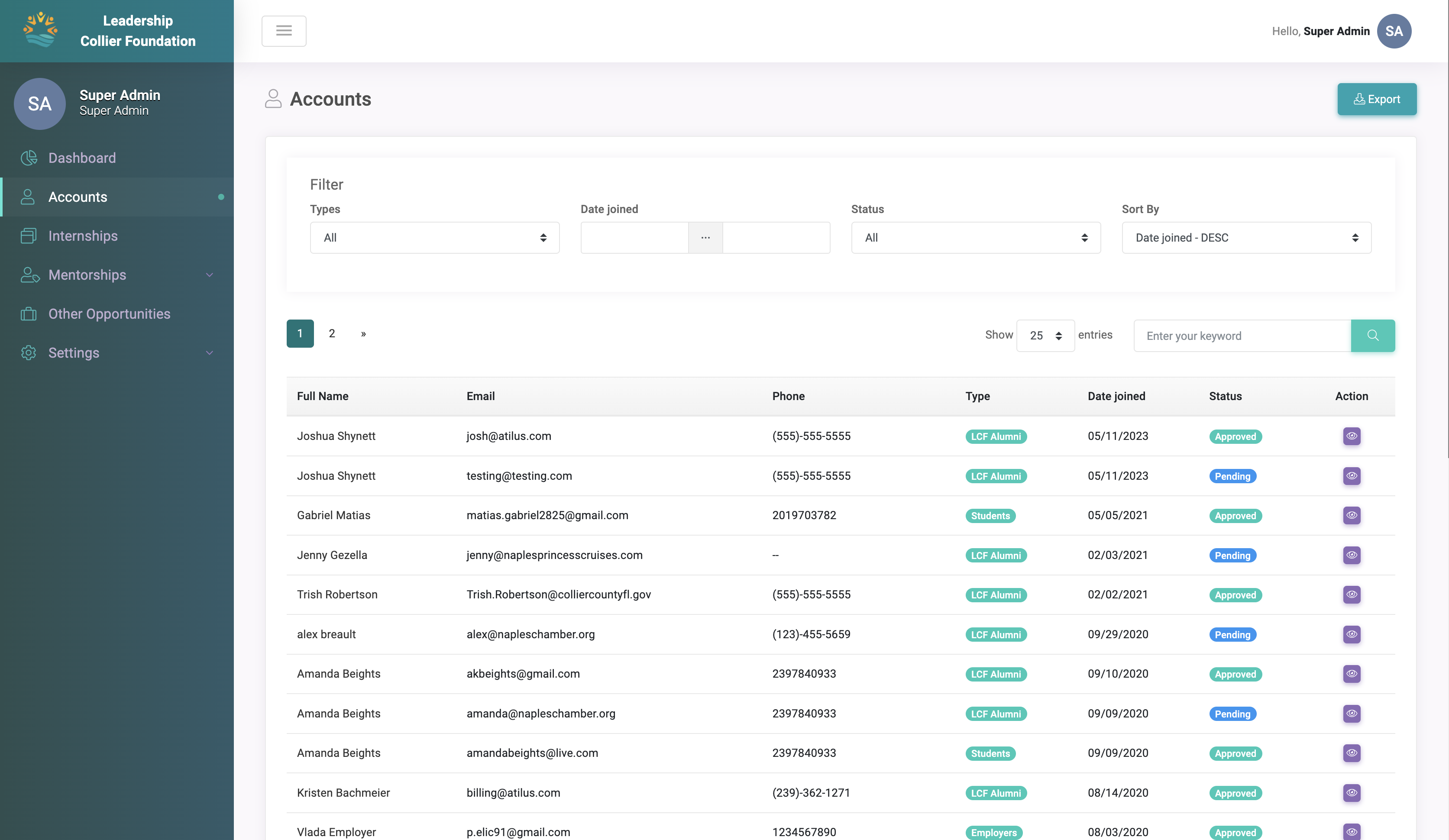This screenshot has height=840, width=1449.
Task: Click the hamburger menu toggle button
Action: 284,31
